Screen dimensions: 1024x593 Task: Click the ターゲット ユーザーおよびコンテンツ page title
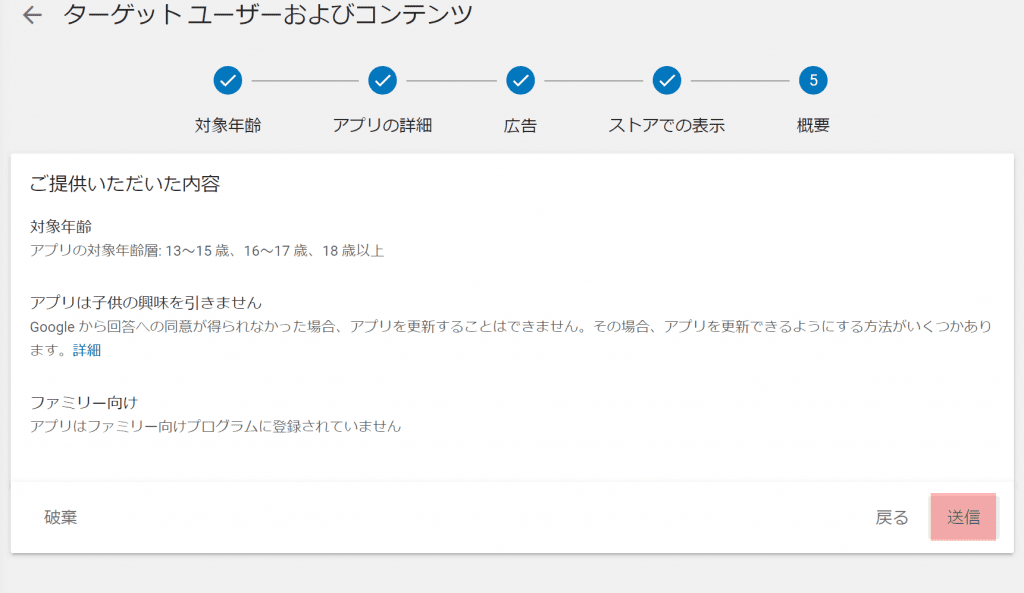(268, 15)
